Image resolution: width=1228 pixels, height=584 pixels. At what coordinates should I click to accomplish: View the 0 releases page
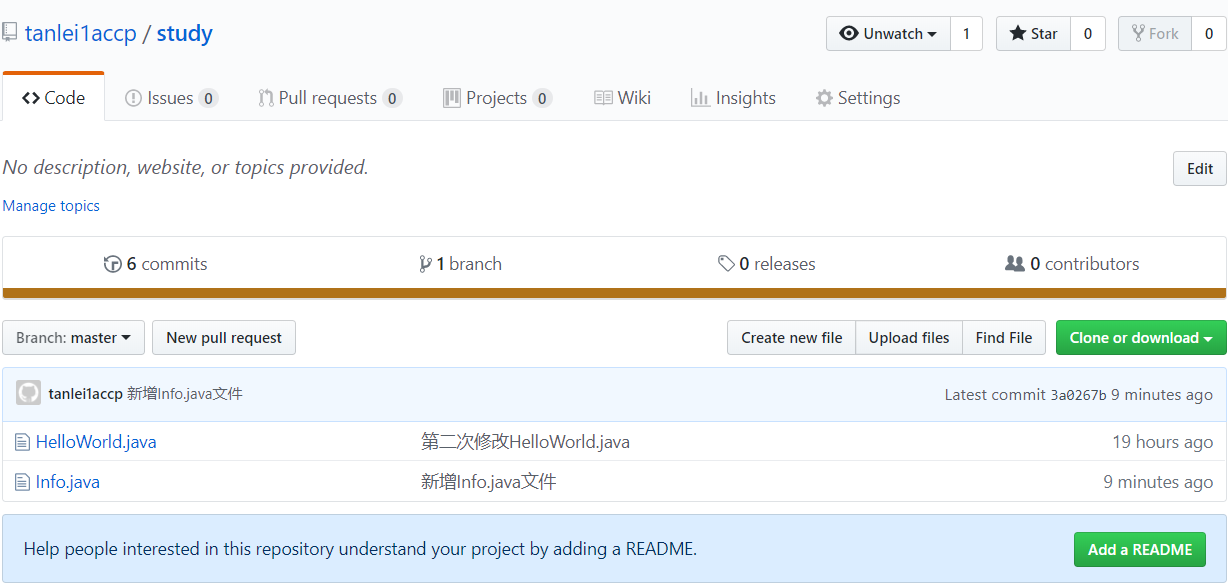coord(767,264)
